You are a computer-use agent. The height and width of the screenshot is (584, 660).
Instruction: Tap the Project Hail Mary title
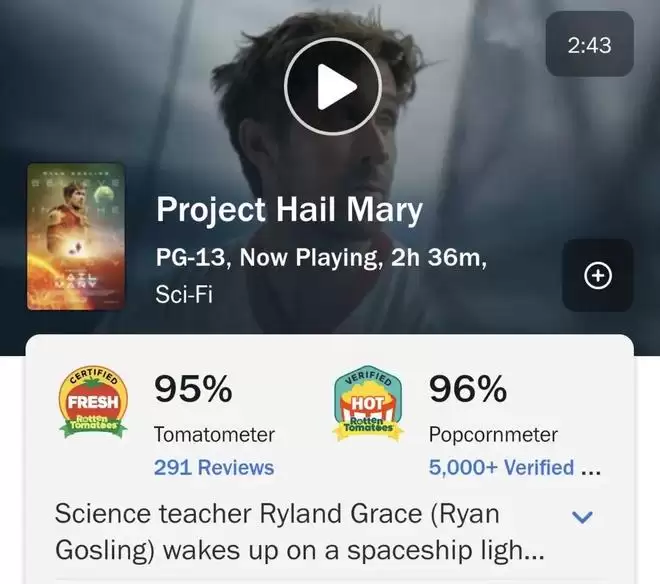point(289,211)
